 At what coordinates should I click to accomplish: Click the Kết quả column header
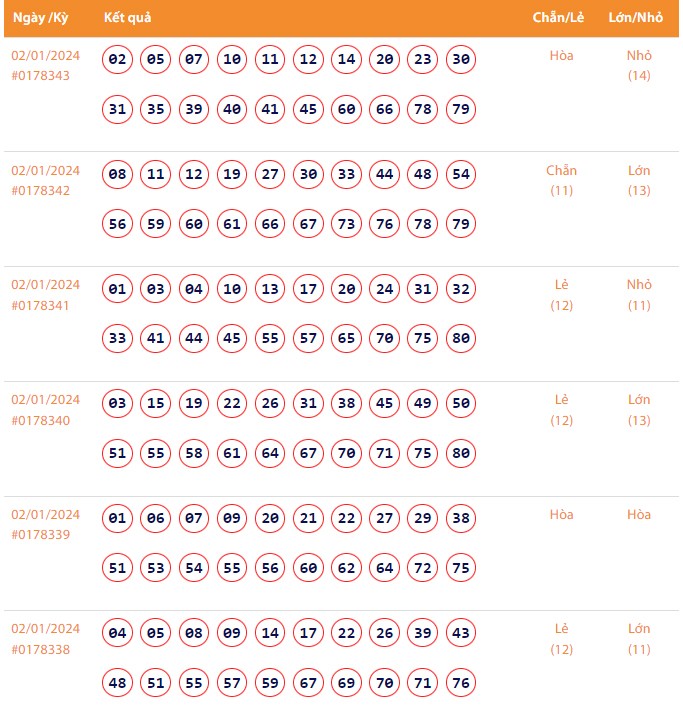pyautogui.click(x=128, y=17)
